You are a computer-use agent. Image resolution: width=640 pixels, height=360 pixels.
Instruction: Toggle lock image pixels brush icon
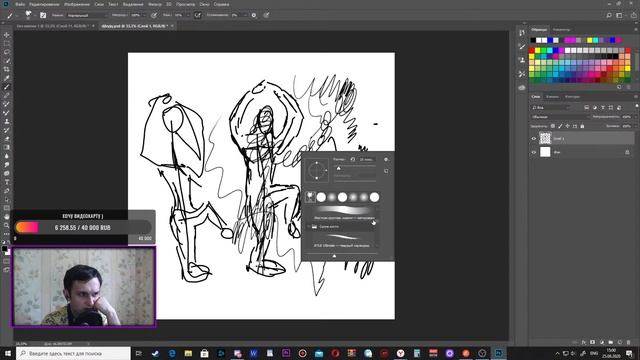point(560,126)
